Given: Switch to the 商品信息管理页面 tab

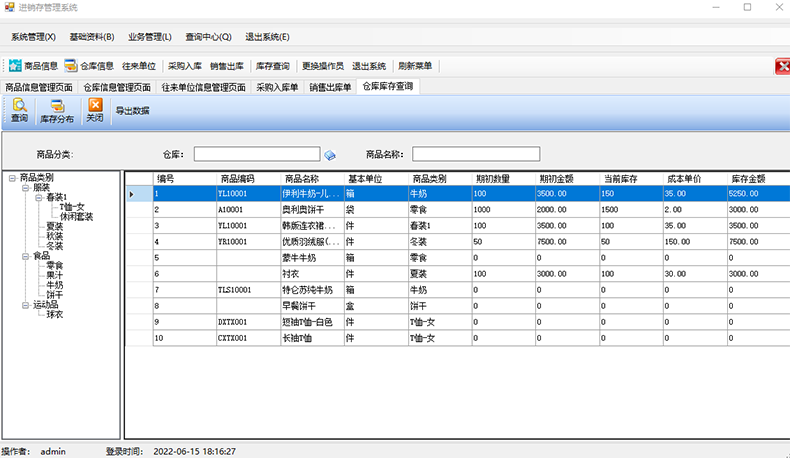Looking at the screenshot, I should coord(38,87).
